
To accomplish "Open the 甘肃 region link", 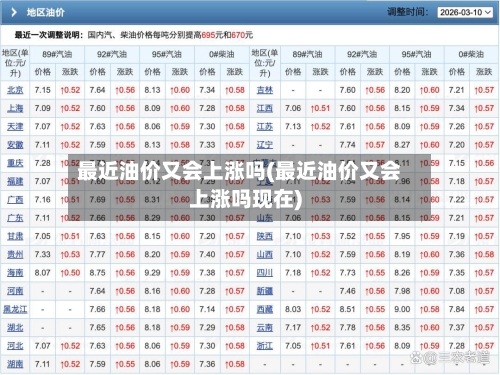I will pyautogui.click(x=15, y=236).
